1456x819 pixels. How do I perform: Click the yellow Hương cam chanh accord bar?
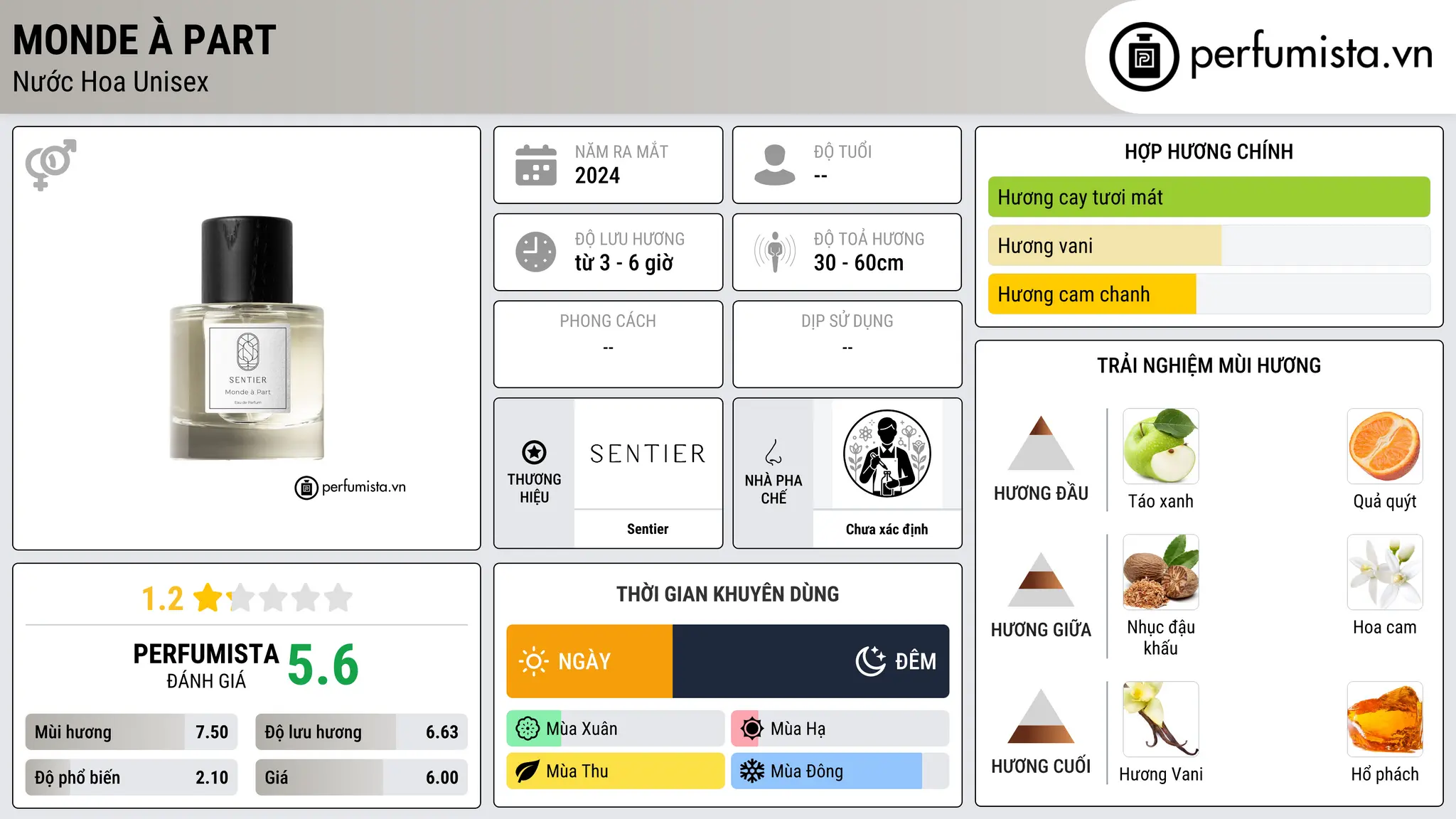point(1209,294)
